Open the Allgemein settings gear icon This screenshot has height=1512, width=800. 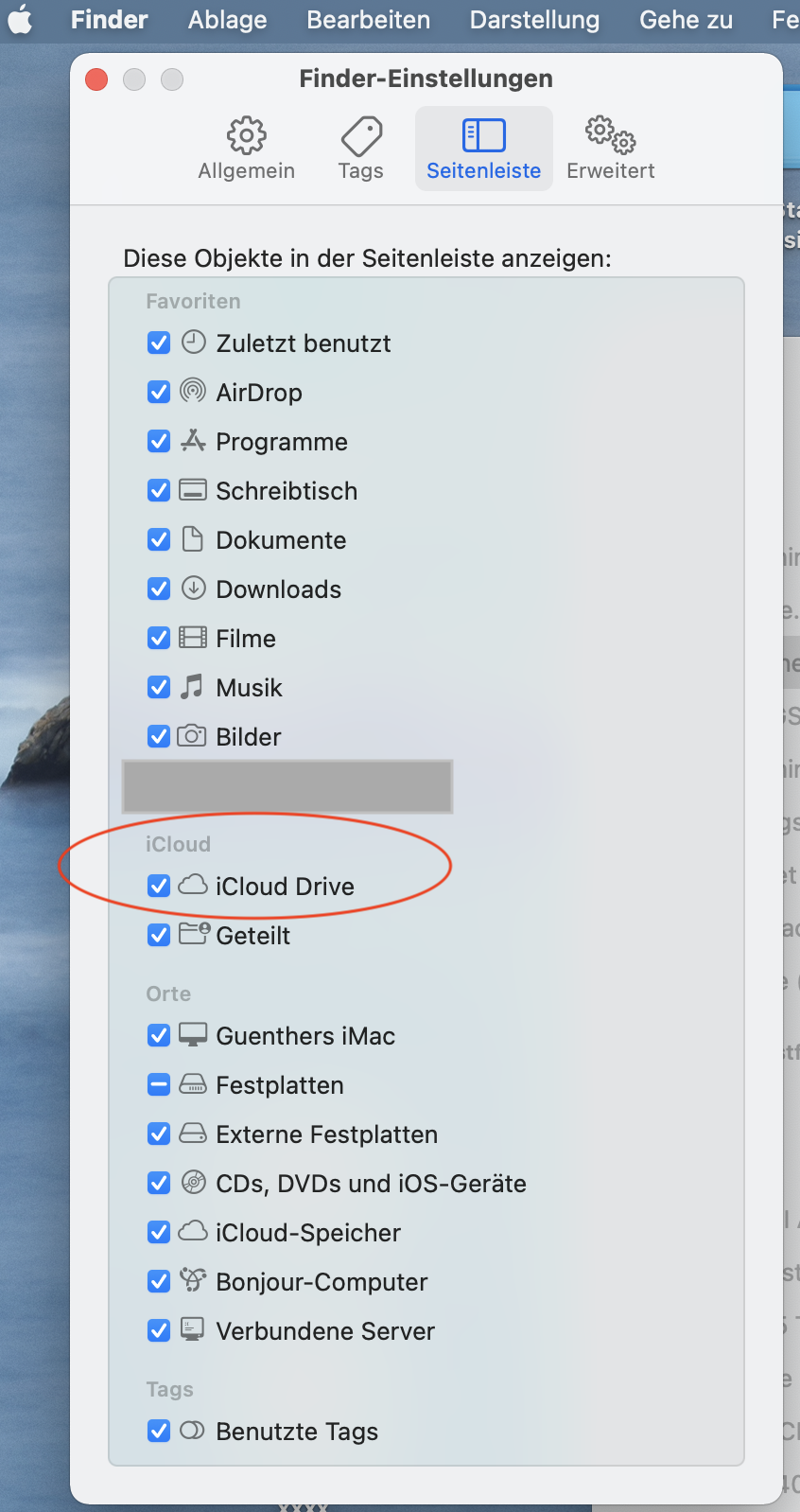(x=246, y=136)
